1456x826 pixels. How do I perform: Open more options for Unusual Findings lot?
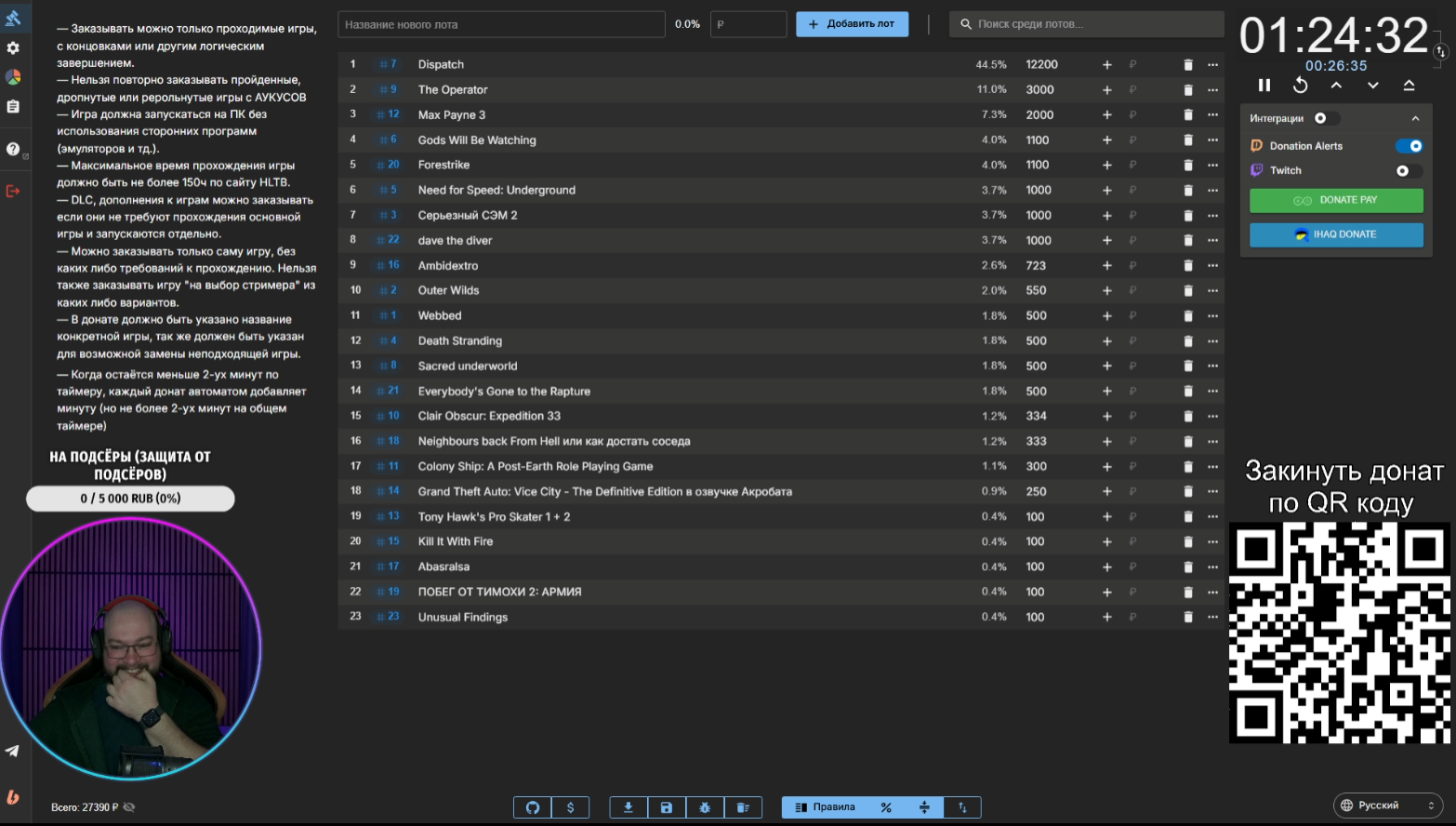tap(1212, 618)
